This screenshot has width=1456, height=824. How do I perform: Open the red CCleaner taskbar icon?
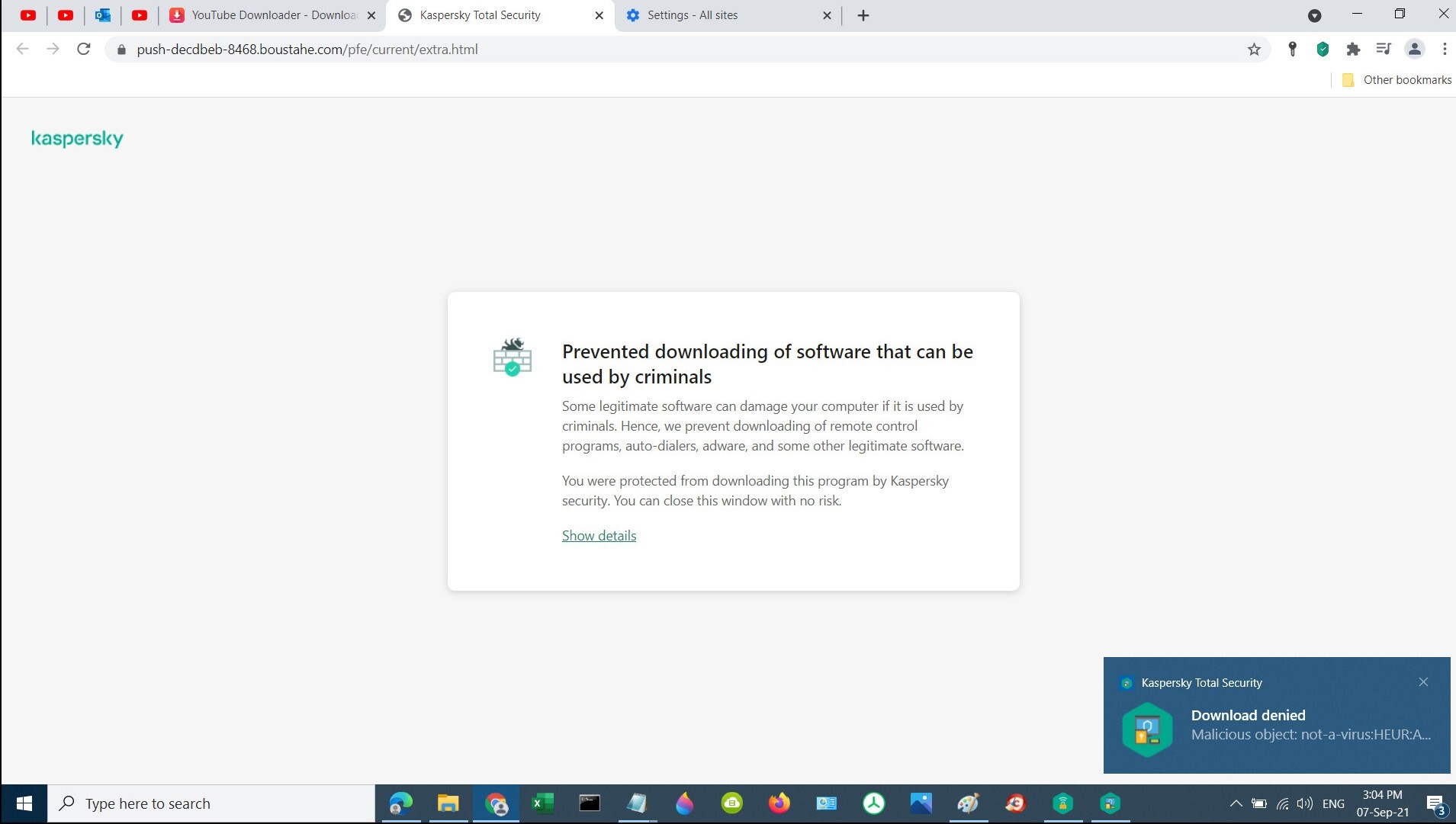(x=1015, y=803)
